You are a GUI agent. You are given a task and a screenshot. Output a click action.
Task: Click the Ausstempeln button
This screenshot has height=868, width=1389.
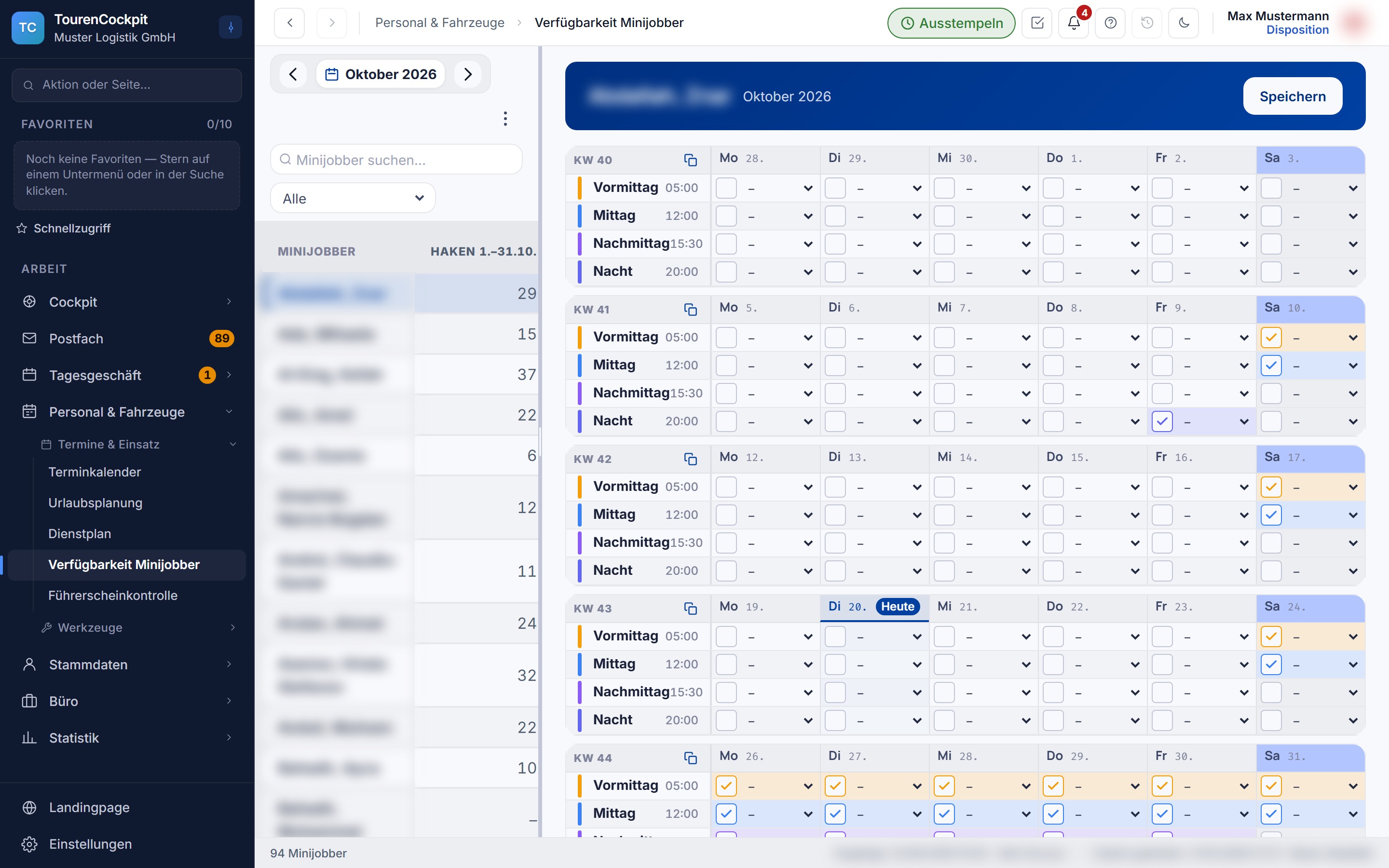click(x=951, y=23)
